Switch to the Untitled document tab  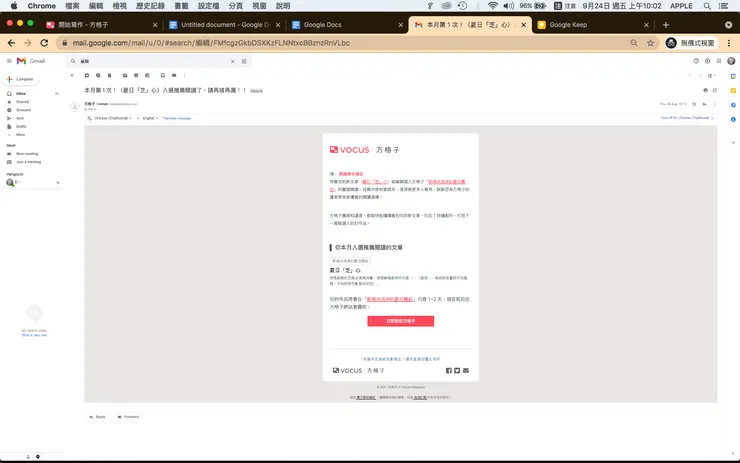click(224, 25)
